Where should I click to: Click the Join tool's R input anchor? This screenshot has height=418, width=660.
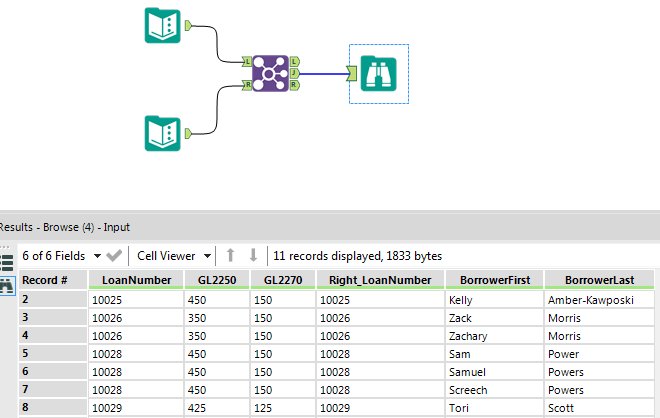tap(247, 85)
